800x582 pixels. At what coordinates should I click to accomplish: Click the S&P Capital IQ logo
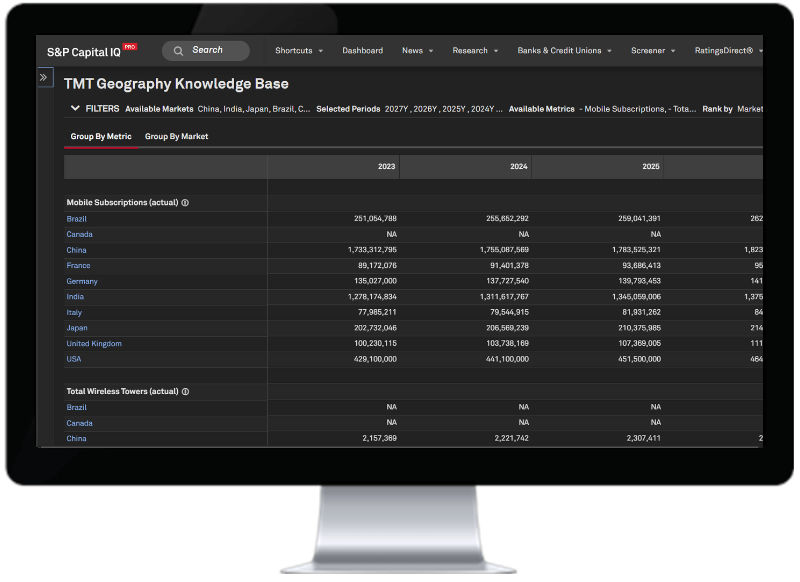tap(92, 51)
